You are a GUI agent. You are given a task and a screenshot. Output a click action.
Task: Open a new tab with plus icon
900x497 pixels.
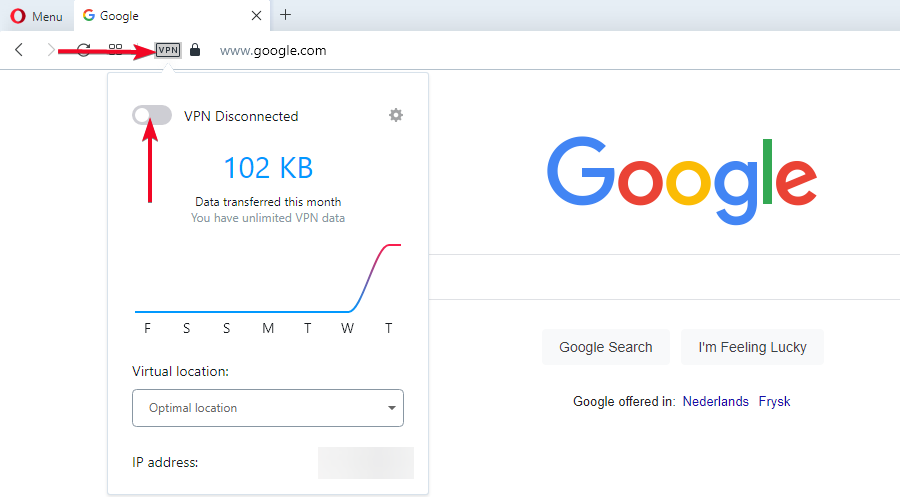tap(286, 15)
